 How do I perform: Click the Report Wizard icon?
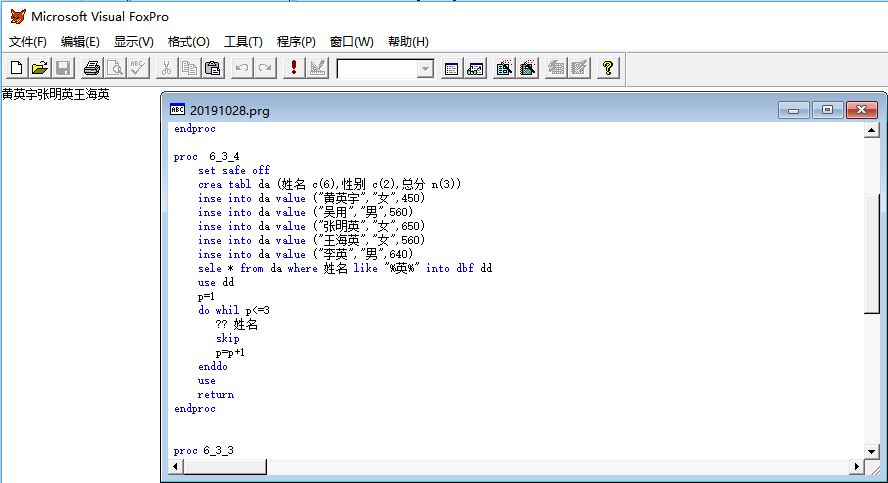(527, 68)
